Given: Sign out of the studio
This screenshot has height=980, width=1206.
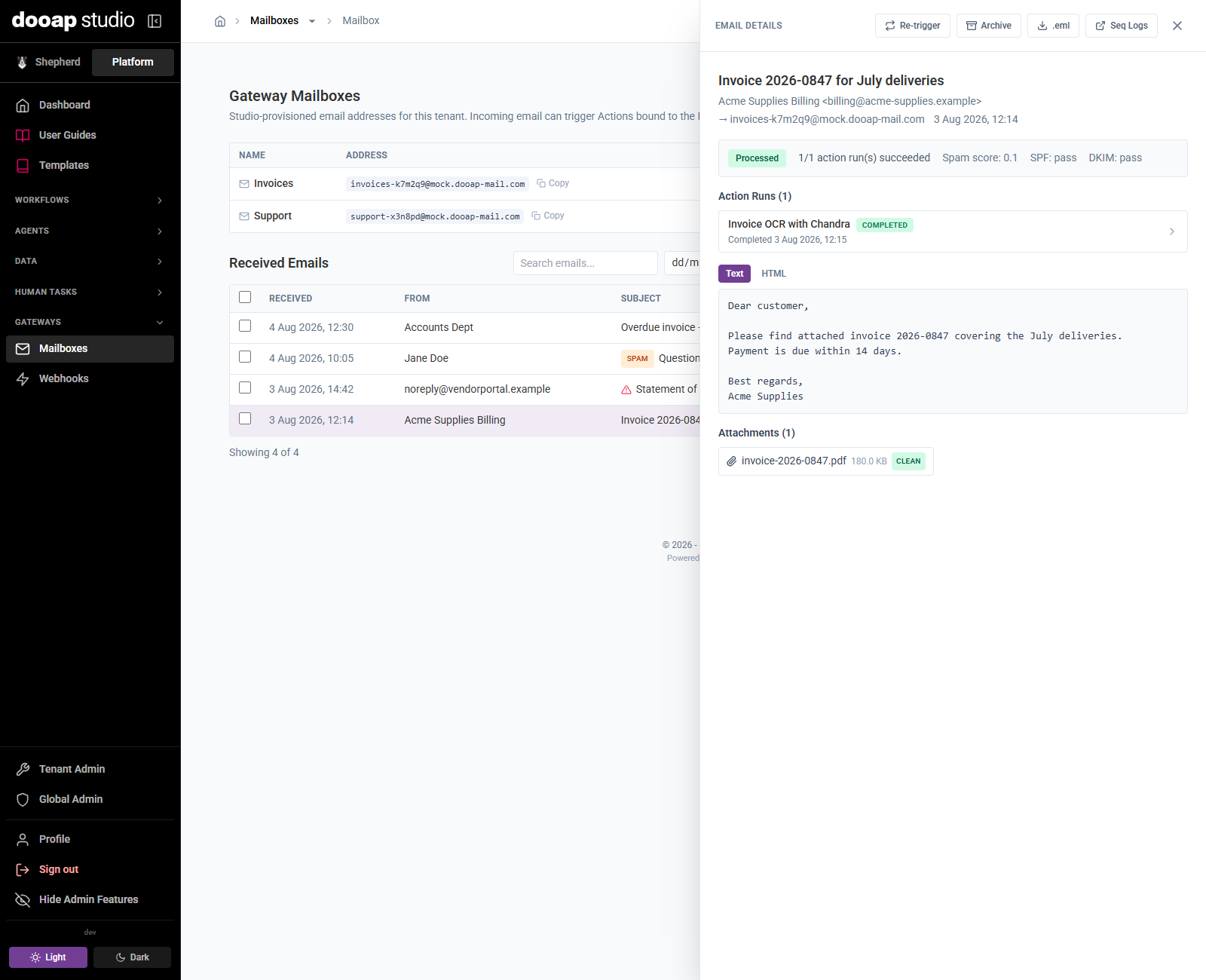Looking at the screenshot, I should click(90, 869).
